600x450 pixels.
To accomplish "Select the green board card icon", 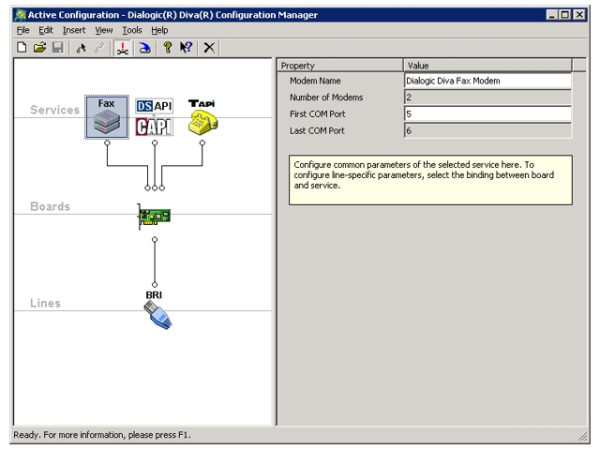I will 154,217.
